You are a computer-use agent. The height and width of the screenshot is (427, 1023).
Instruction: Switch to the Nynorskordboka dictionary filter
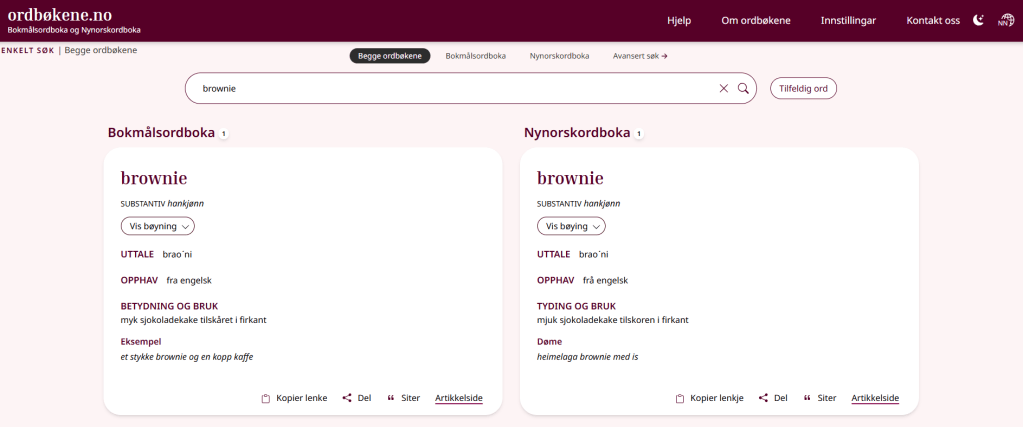559,56
